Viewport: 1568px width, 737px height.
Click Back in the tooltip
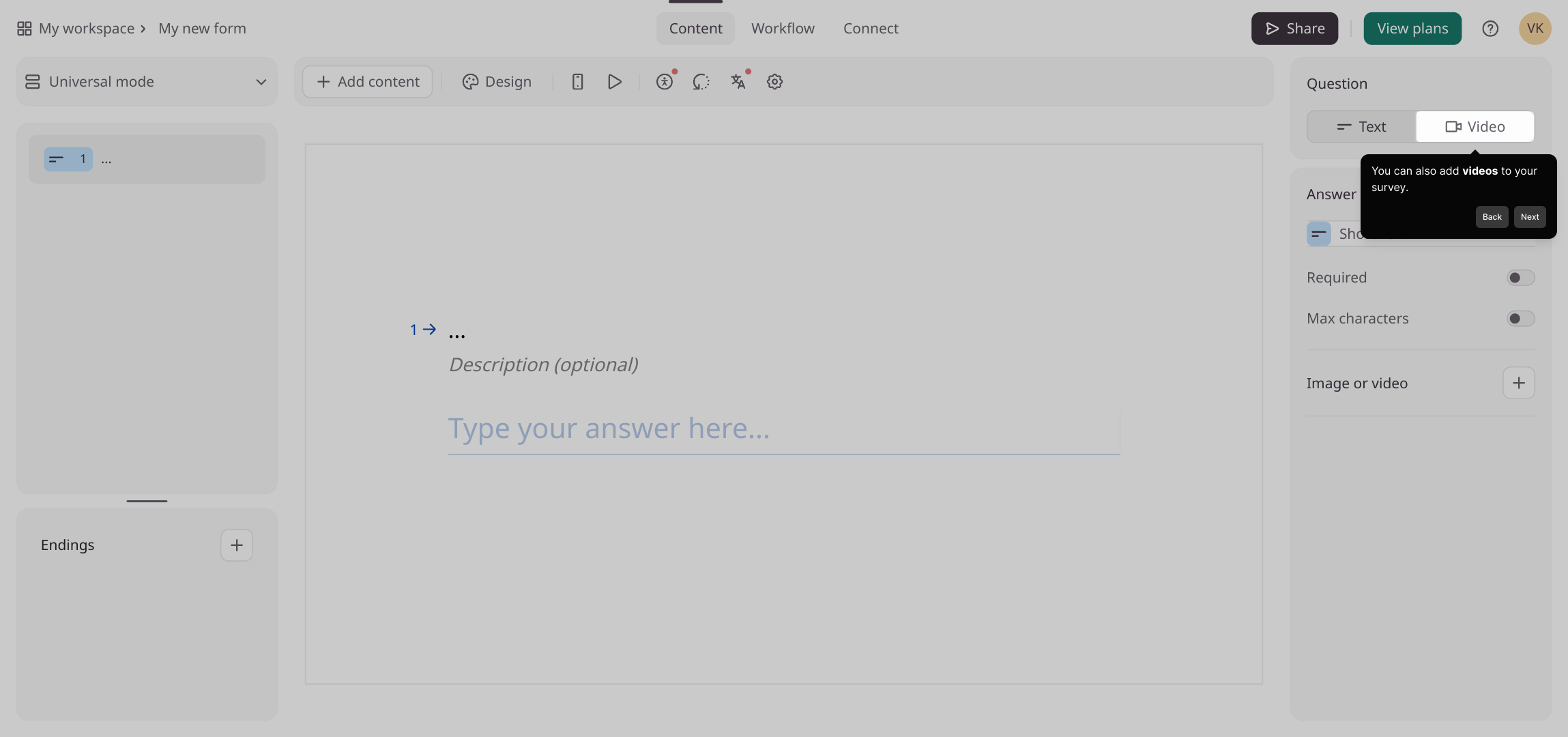(x=1492, y=217)
